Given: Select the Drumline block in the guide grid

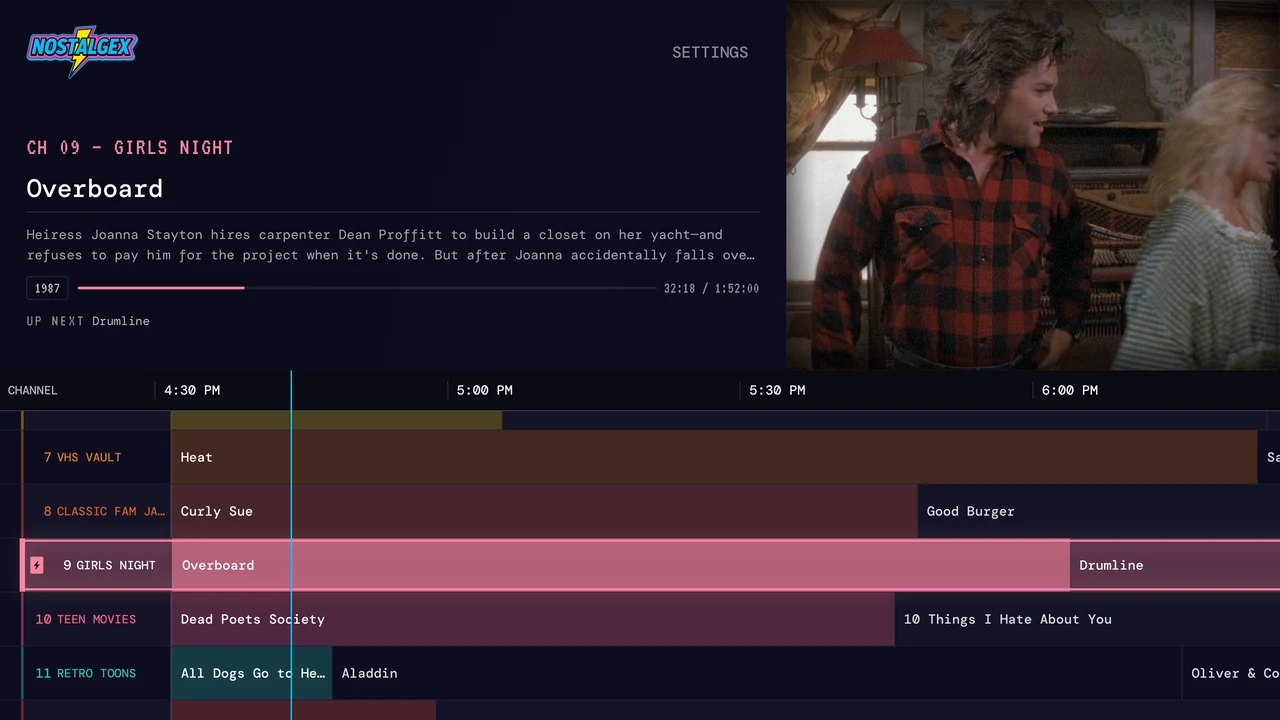Looking at the screenshot, I should (x=1175, y=565).
